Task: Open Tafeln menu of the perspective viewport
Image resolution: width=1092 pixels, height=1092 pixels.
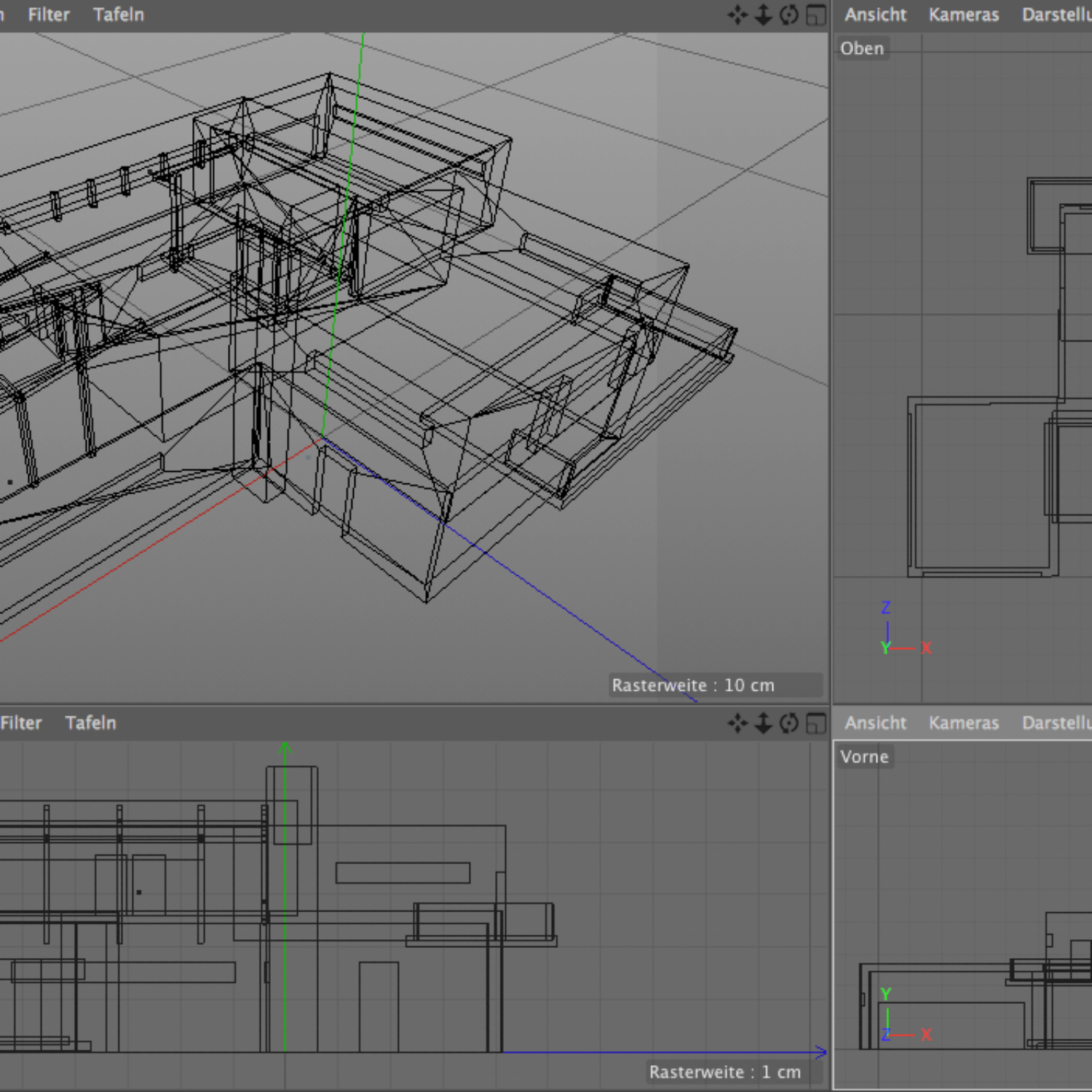Action: (119, 15)
